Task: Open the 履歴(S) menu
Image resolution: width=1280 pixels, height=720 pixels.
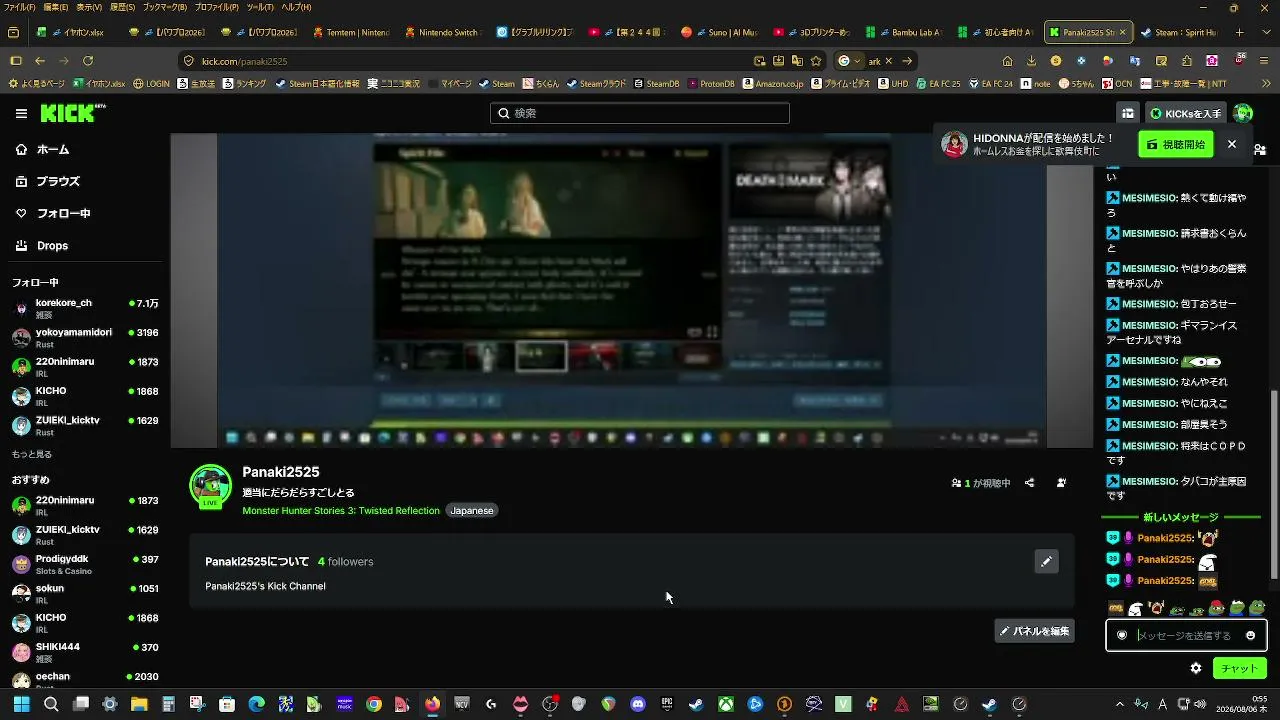Action: click(122, 7)
